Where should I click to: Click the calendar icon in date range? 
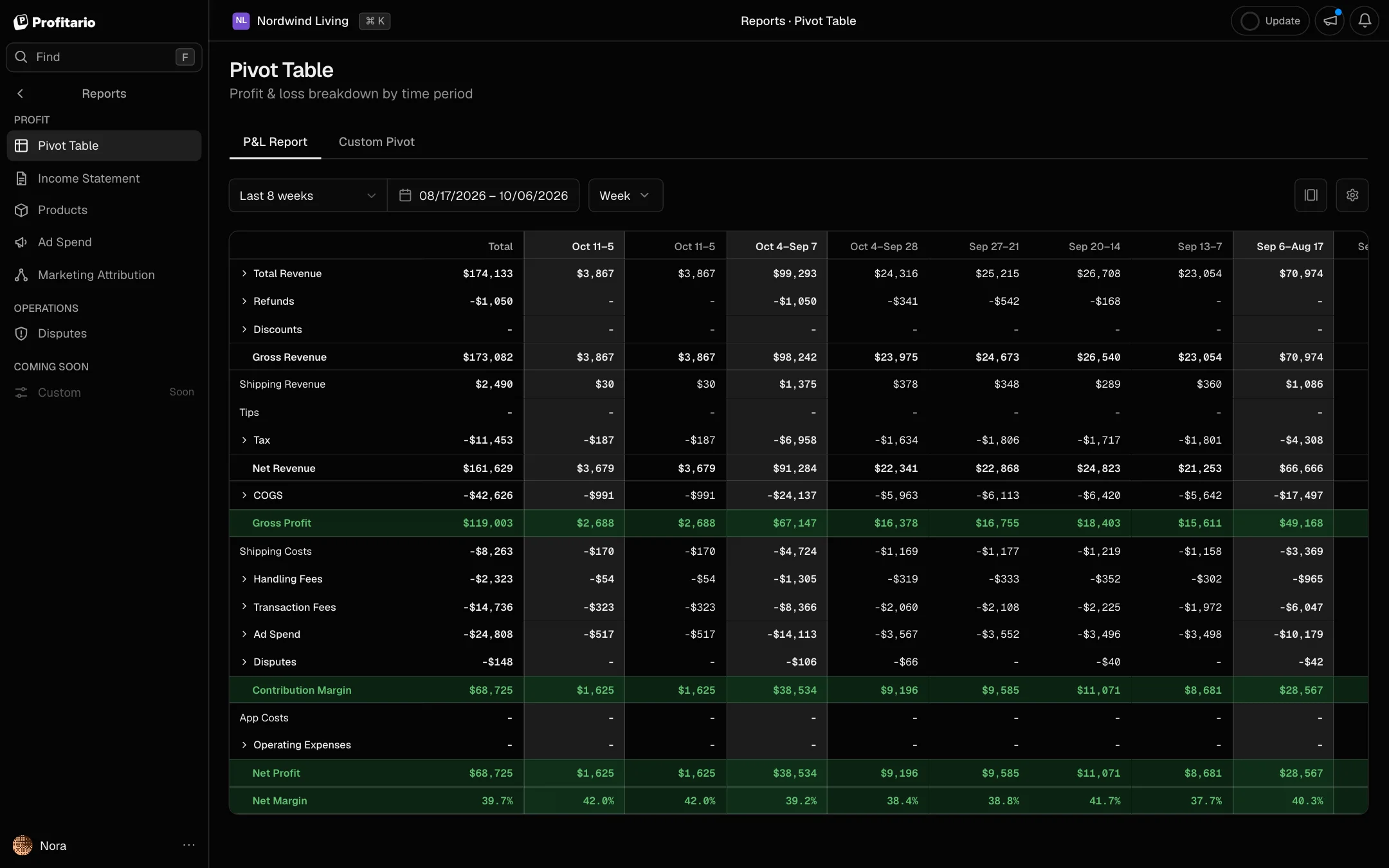(405, 195)
